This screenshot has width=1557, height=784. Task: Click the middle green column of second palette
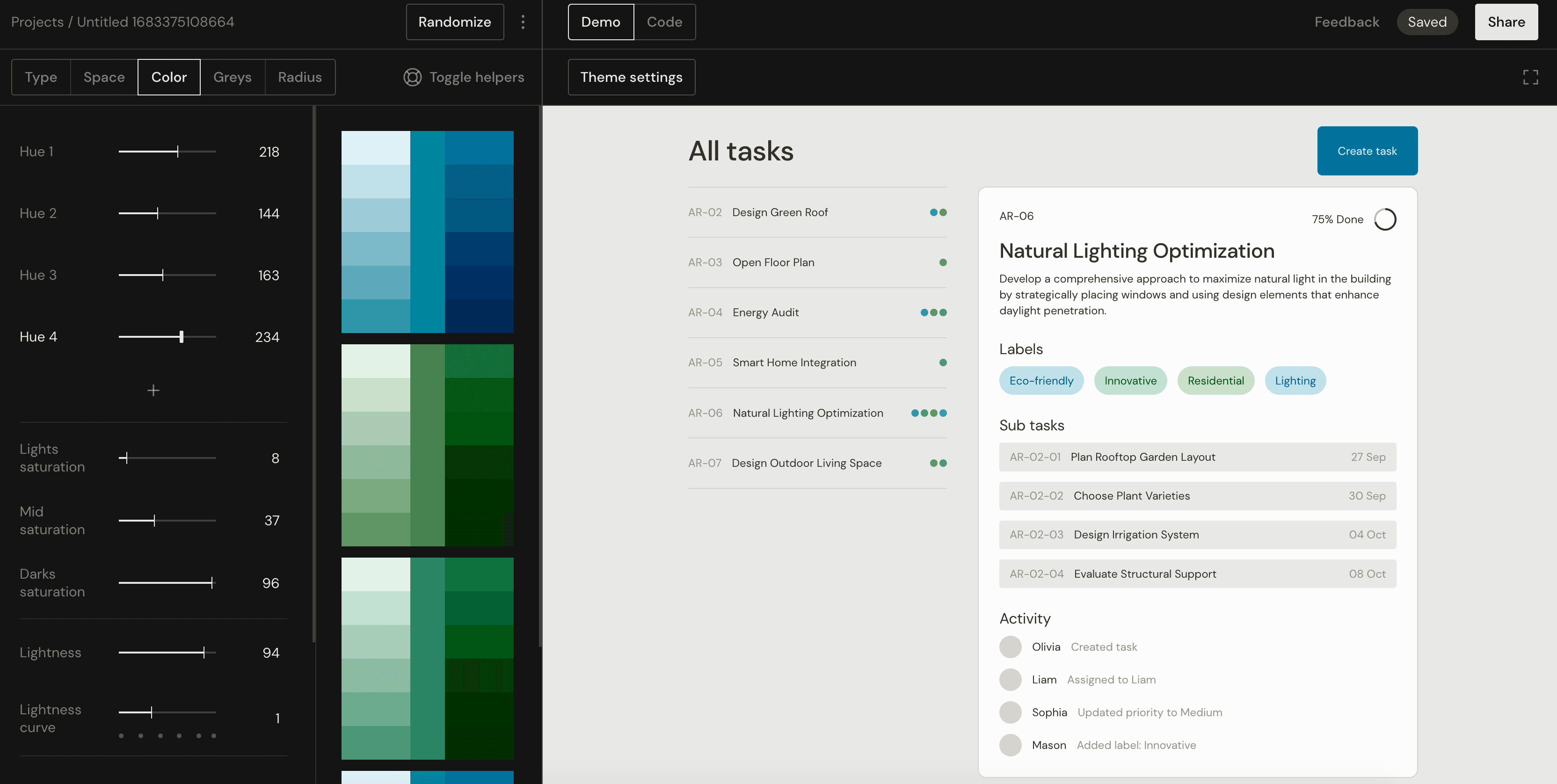[427, 445]
